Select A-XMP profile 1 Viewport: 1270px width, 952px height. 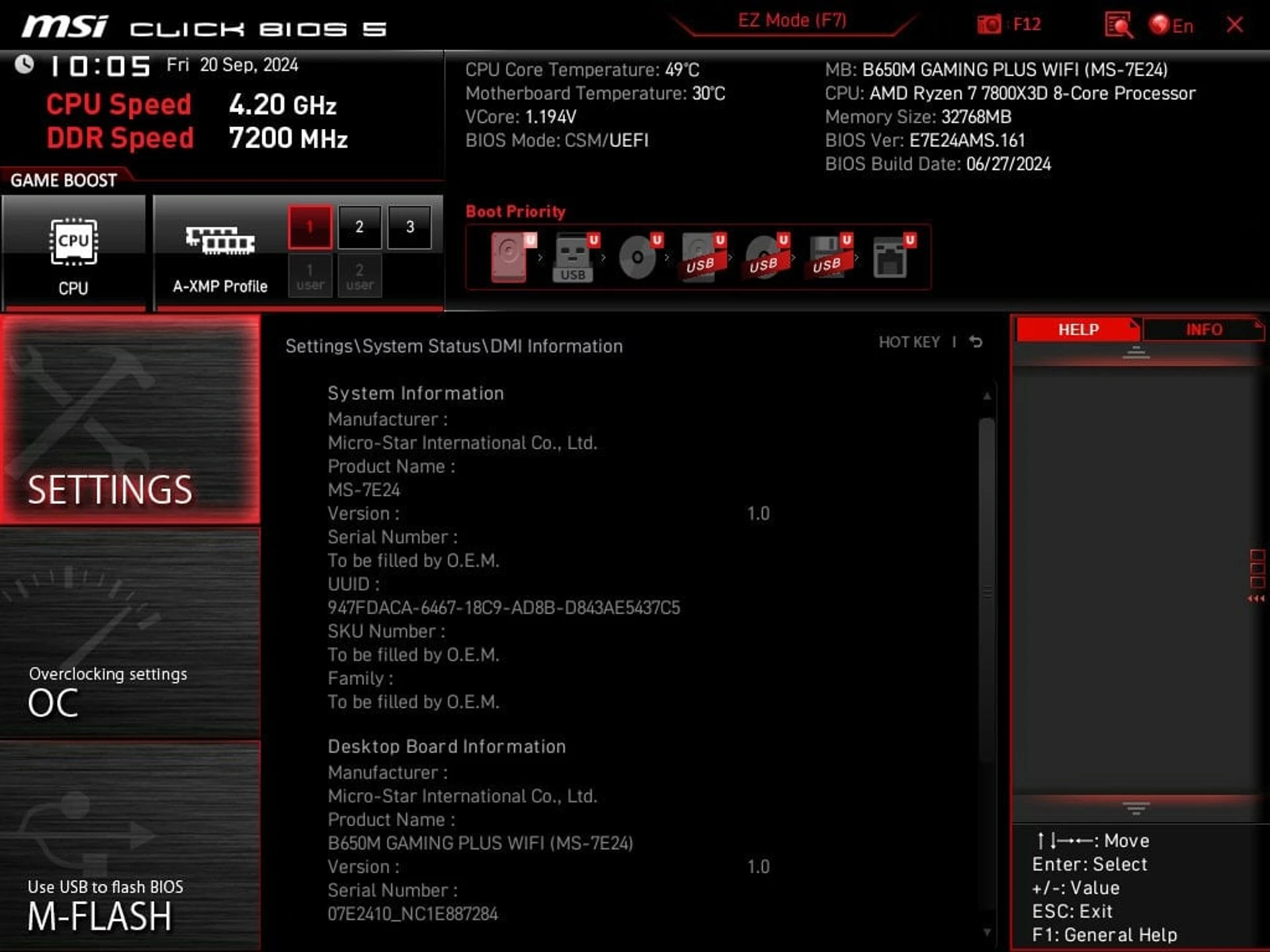[310, 227]
